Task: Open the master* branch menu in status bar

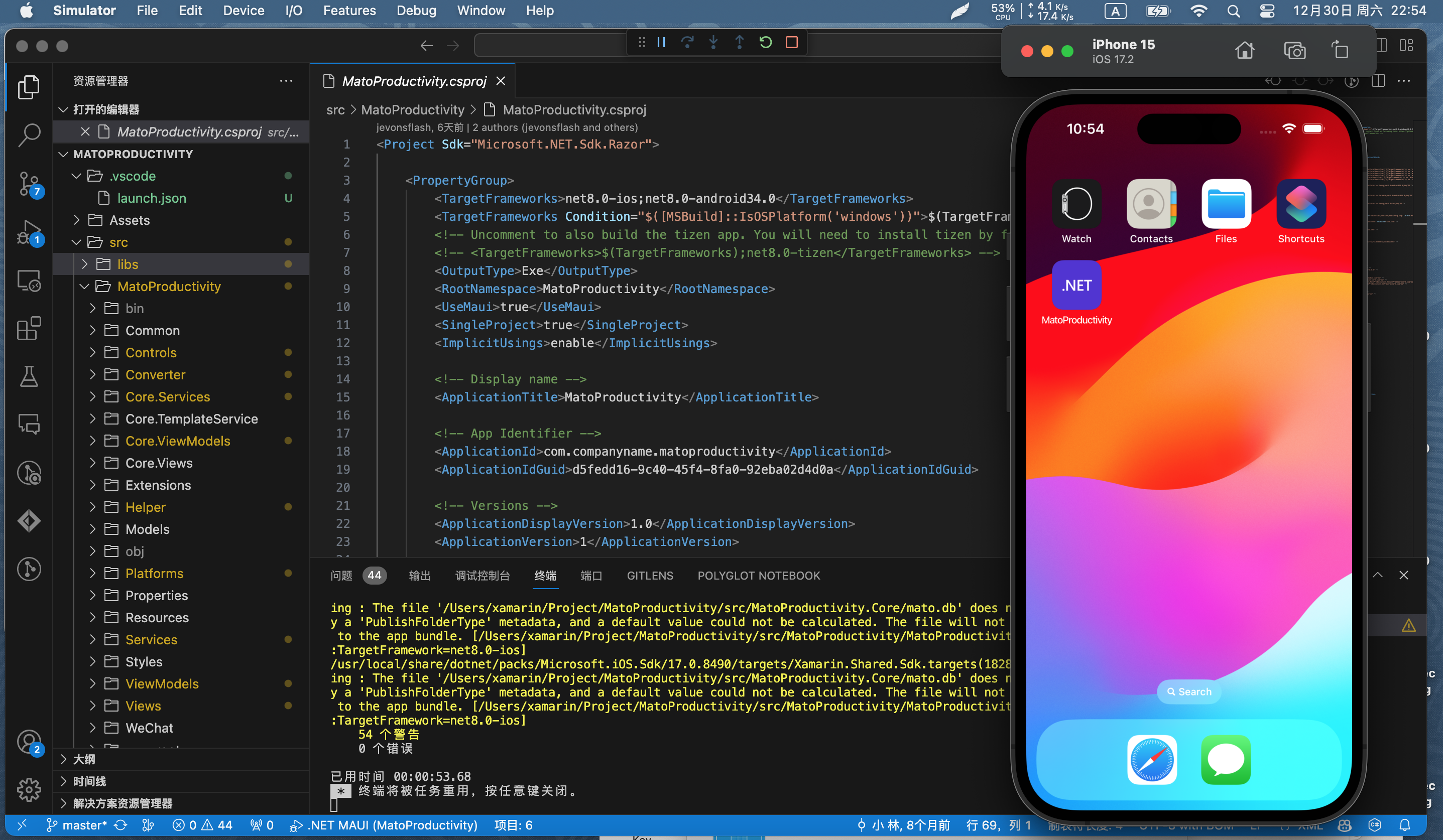Action: tap(85, 825)
